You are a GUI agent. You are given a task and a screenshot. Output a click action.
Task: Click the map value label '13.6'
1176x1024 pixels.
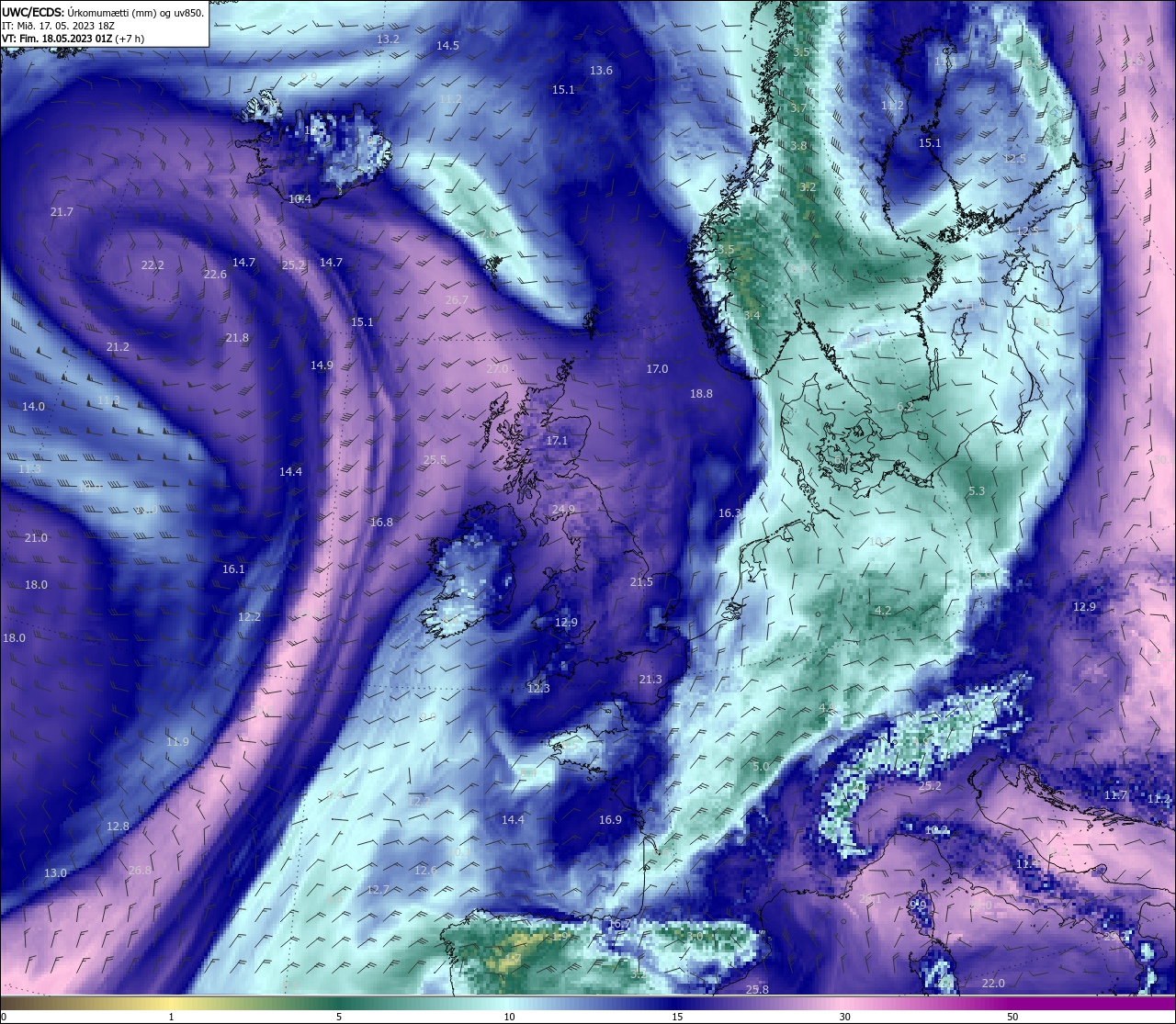pyautogui.click(x=601, y=71)
